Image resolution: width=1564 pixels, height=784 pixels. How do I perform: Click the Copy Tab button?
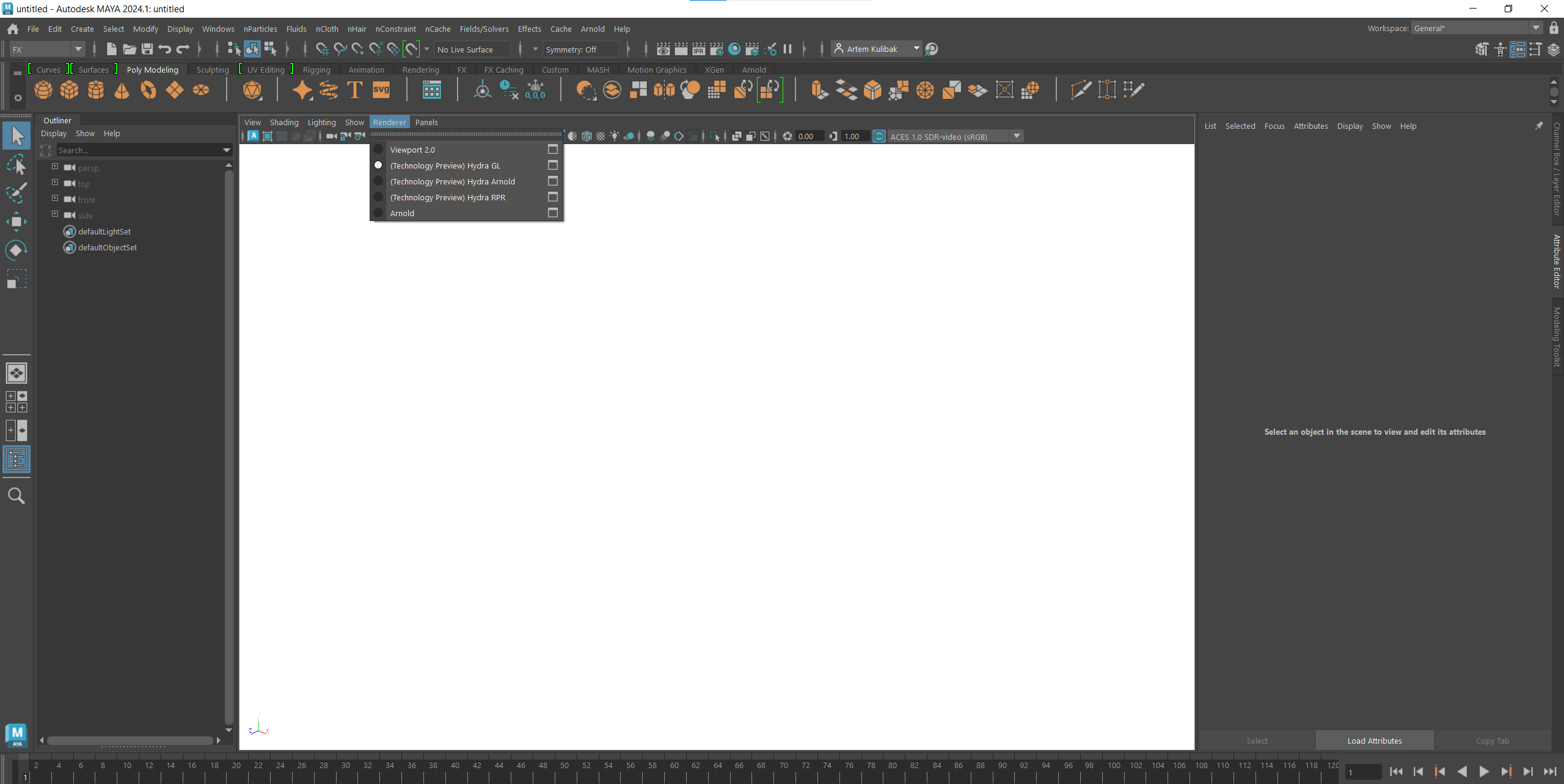[x=1493, y=740]
